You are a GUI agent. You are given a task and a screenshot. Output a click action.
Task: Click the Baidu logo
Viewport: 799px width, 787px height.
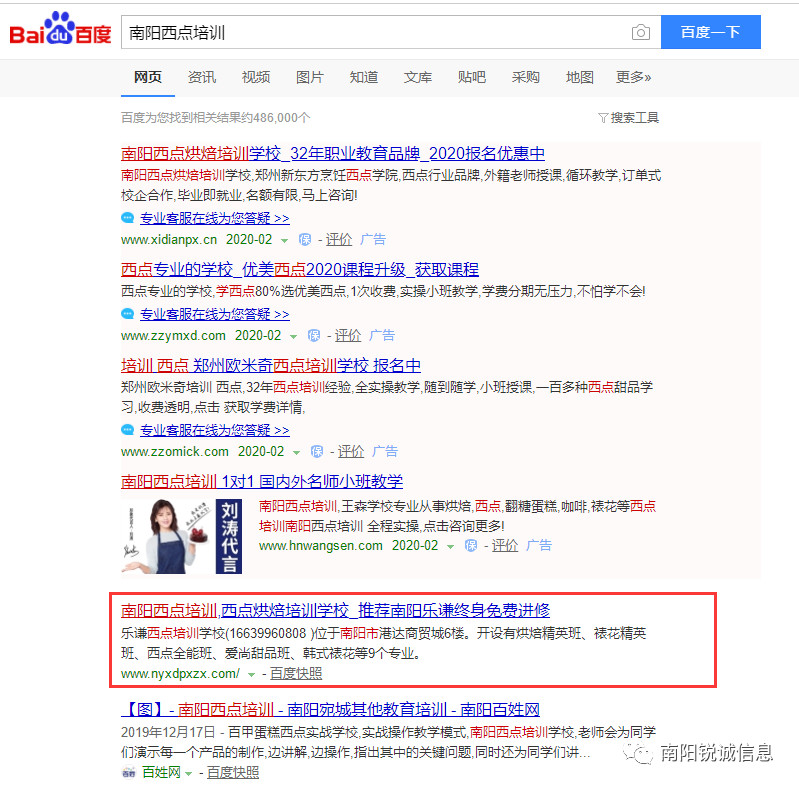coord(60,33)
